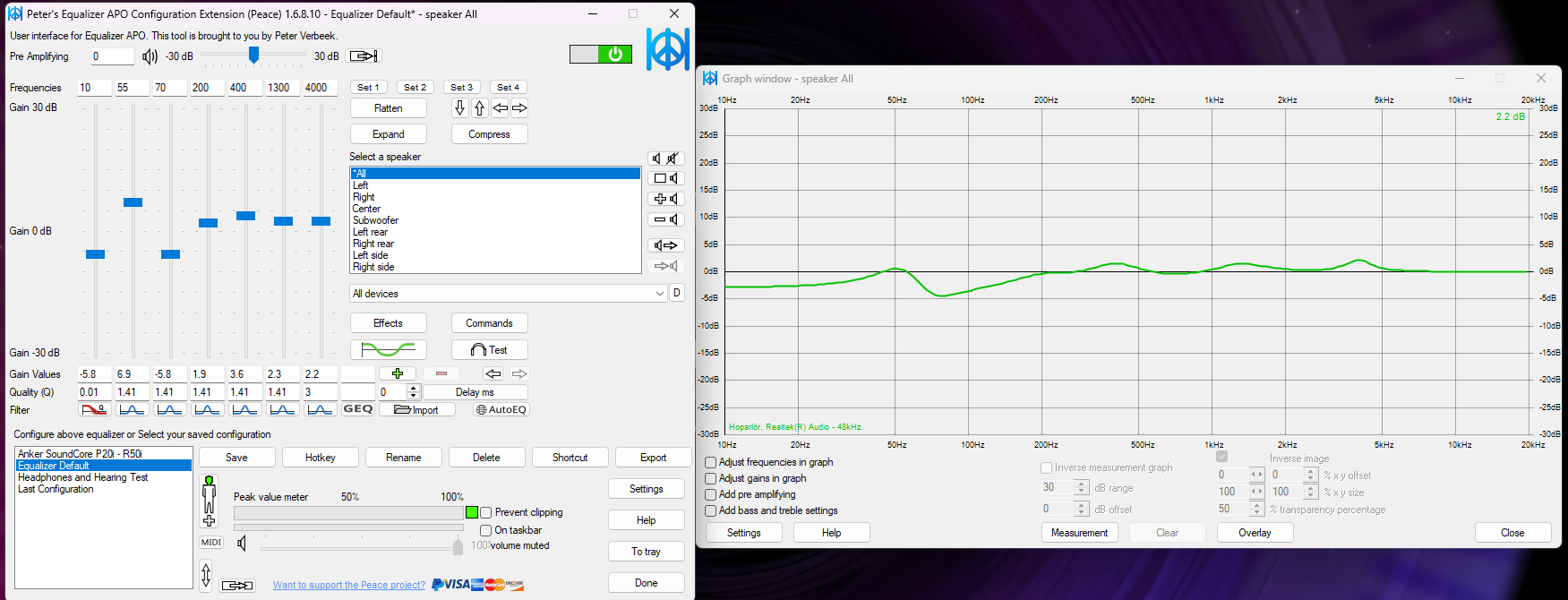The width and height of the screenshot is (1568, 600).
Task: Select Set 4 preset tab
Action: pos(509,88)
